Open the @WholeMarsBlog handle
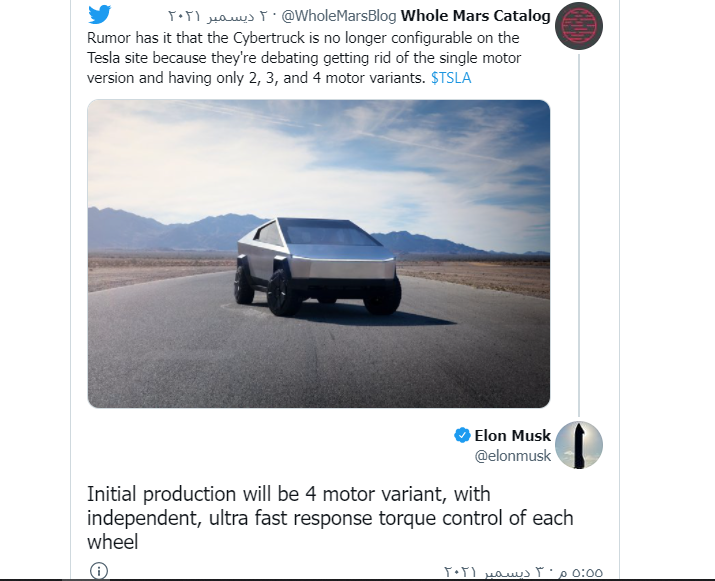Viewport: 715px width, 581px height. coord(342,16)
